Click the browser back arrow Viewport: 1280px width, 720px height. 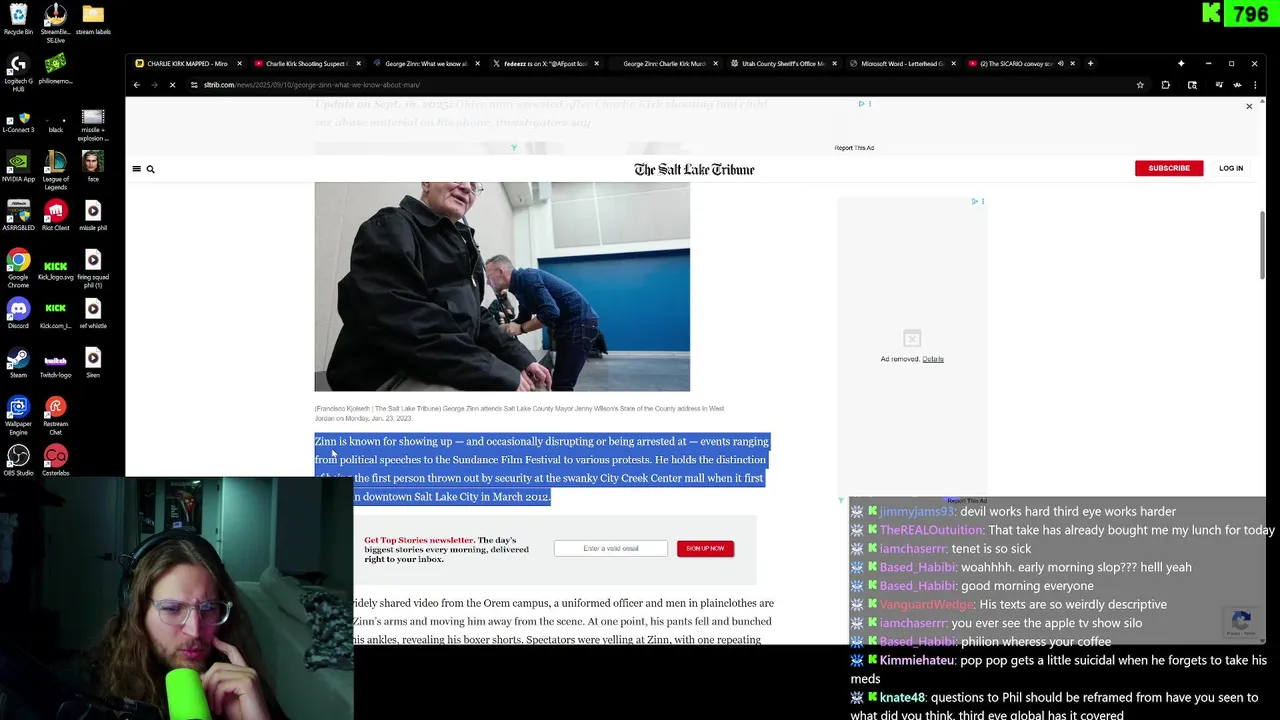click(x=137, y=85)
